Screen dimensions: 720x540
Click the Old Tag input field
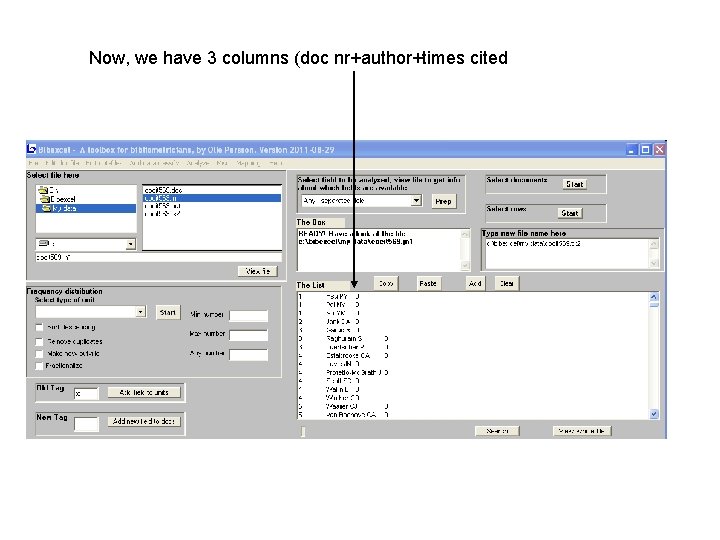coord(86,394)
